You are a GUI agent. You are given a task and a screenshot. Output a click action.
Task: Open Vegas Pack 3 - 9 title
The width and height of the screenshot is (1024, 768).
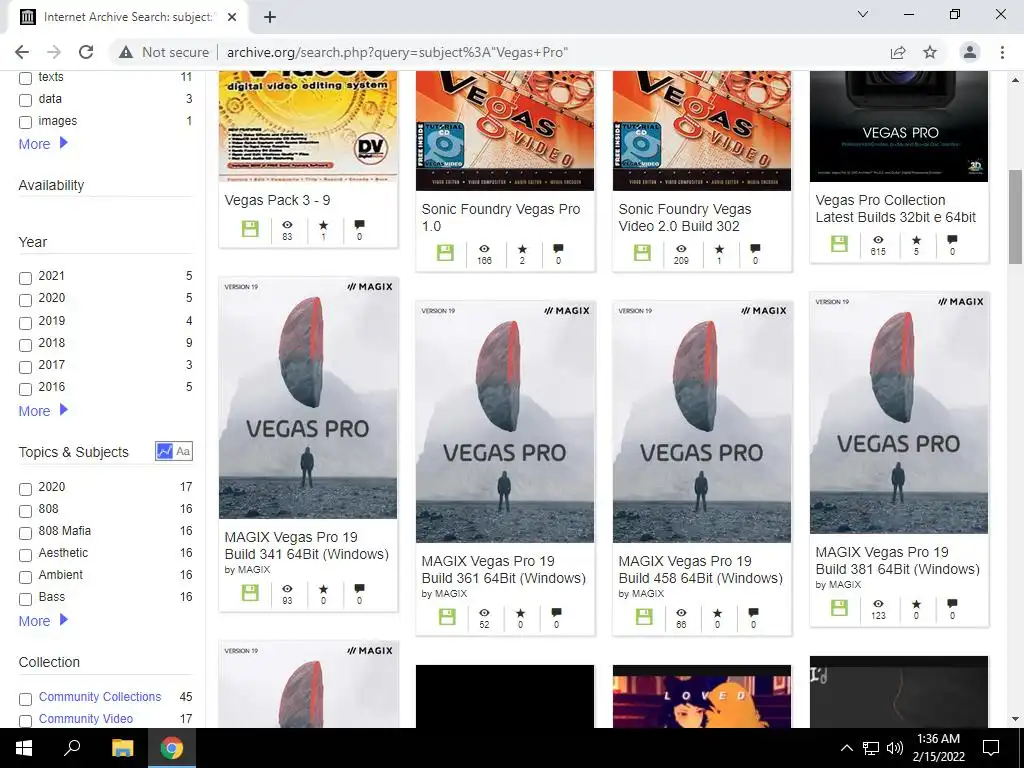(x=278, y=200)
